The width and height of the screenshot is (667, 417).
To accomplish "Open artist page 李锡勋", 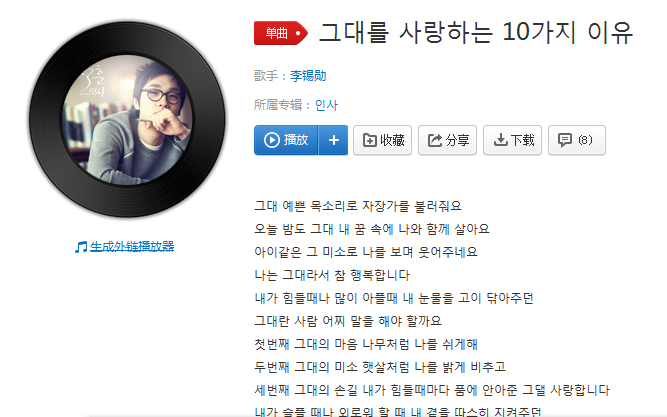I will (x=308, y=76).
